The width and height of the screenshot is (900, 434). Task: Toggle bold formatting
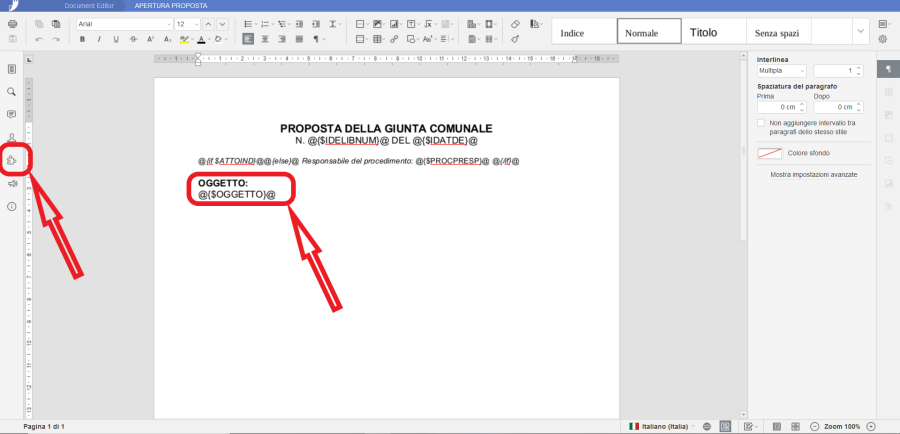[83, 40]
